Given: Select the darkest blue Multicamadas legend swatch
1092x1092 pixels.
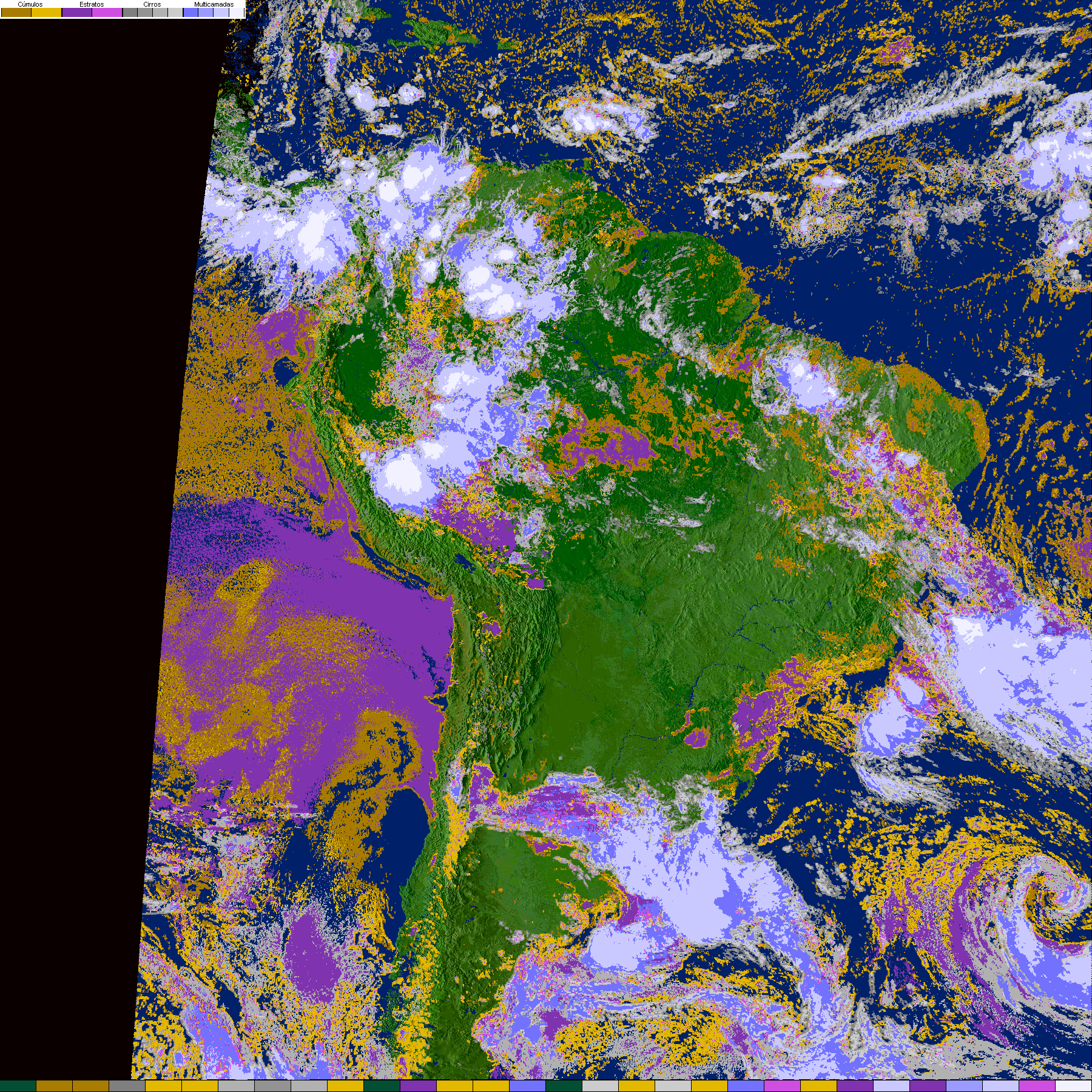Looking at the screenshot, I should [x=190, y=12].
